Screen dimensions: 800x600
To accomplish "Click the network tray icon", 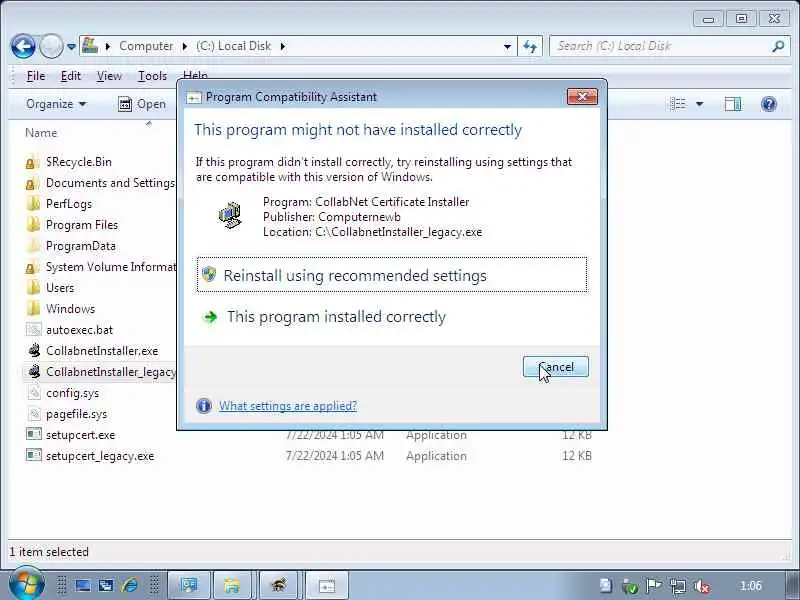I will click(678, 586).
